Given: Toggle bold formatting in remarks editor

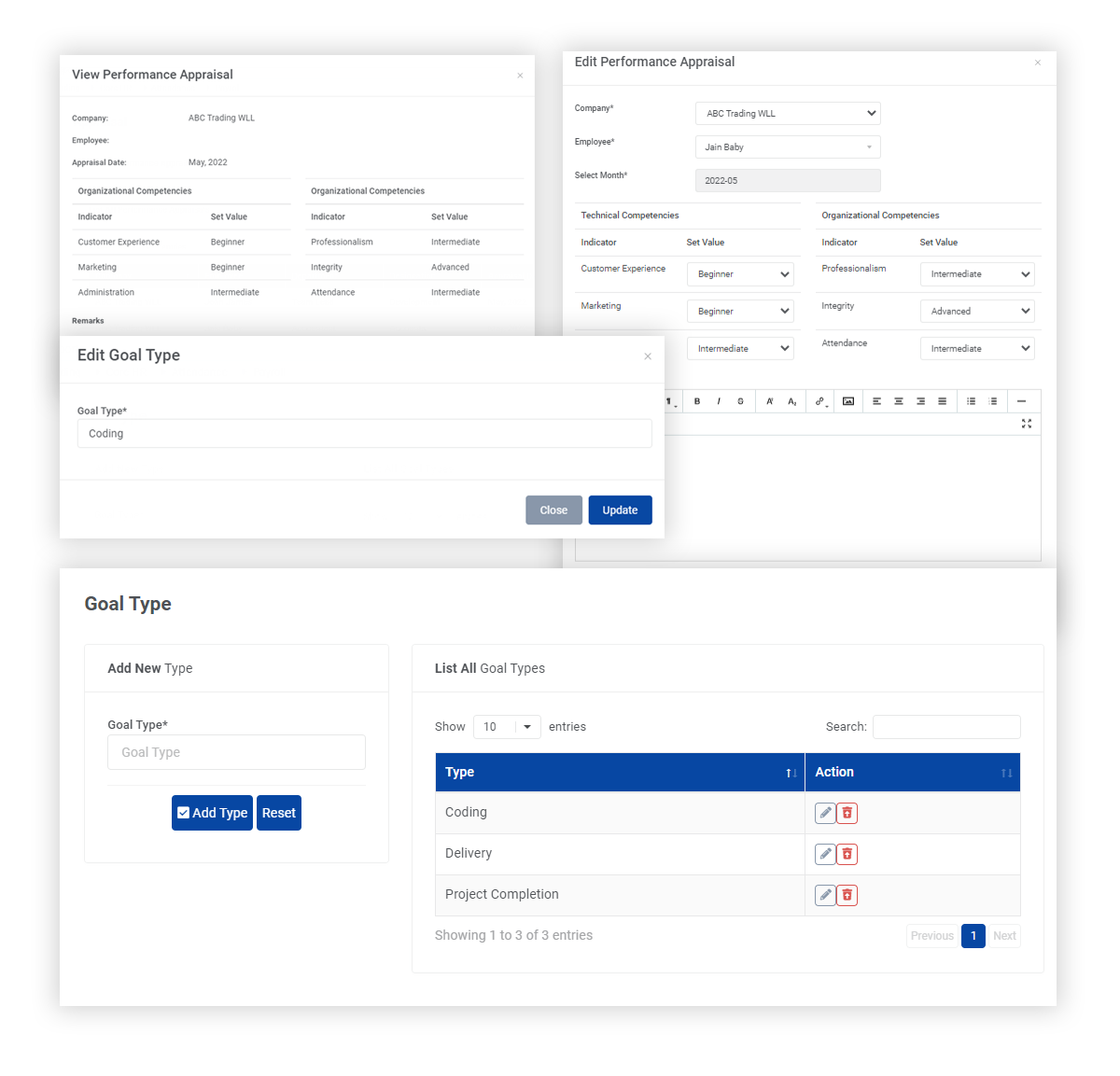Looking at the screenshot, I should pos(697,401).
